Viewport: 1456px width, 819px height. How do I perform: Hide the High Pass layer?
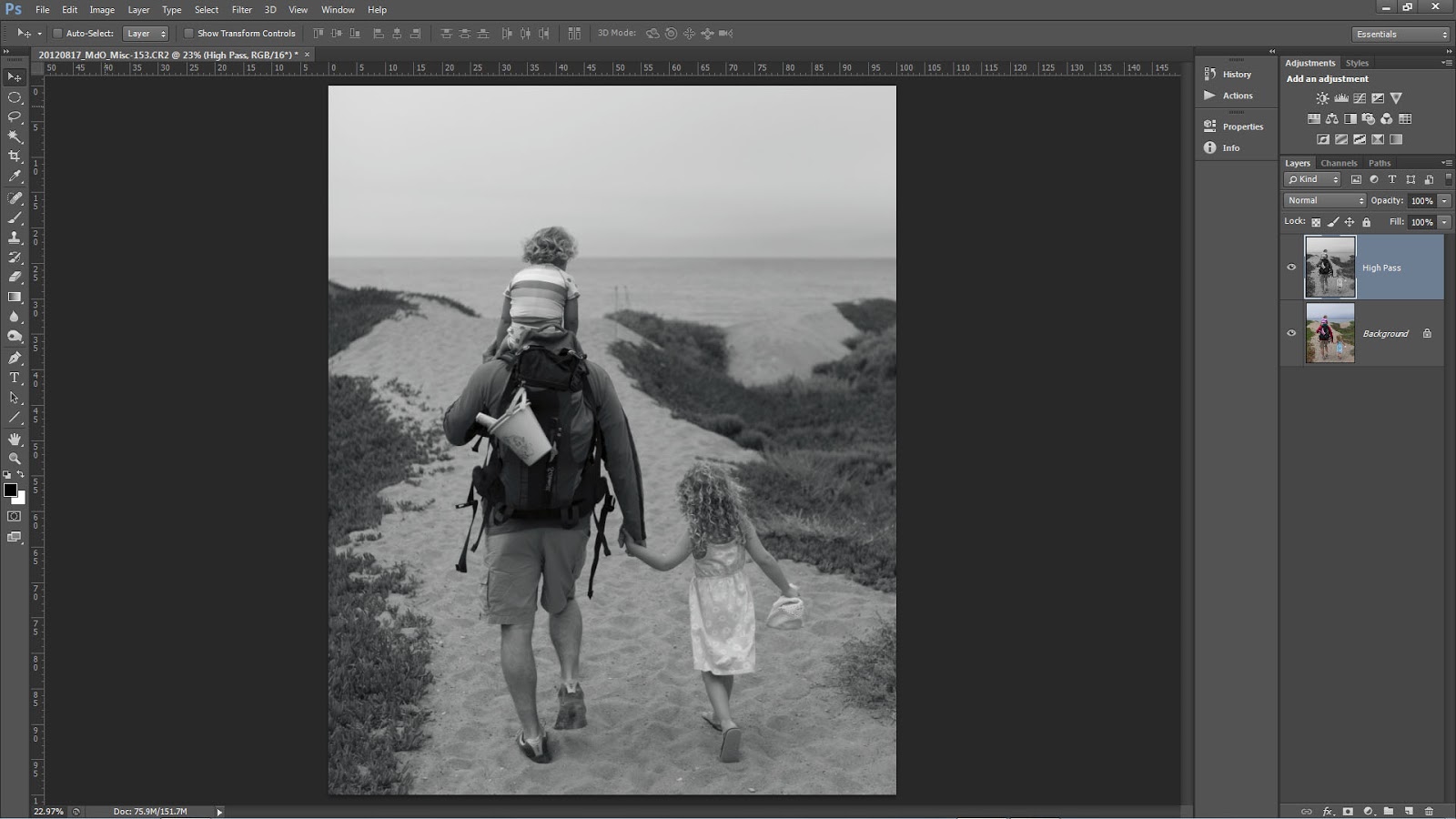tap(1291, 268)
